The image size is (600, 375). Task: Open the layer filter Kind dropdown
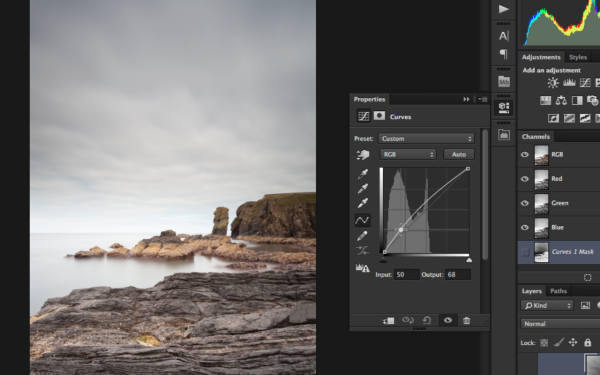(x=547, y=305)
